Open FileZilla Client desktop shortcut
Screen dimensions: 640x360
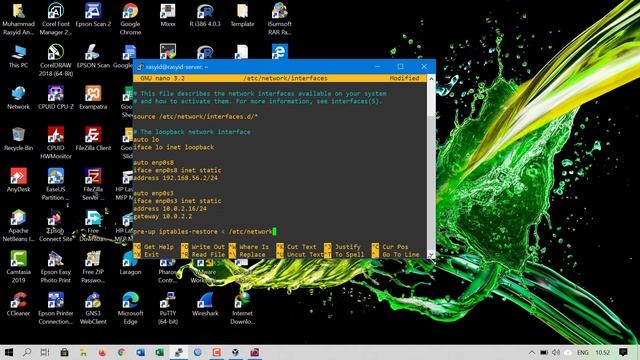pyautogui.click(x=93, y=139)
